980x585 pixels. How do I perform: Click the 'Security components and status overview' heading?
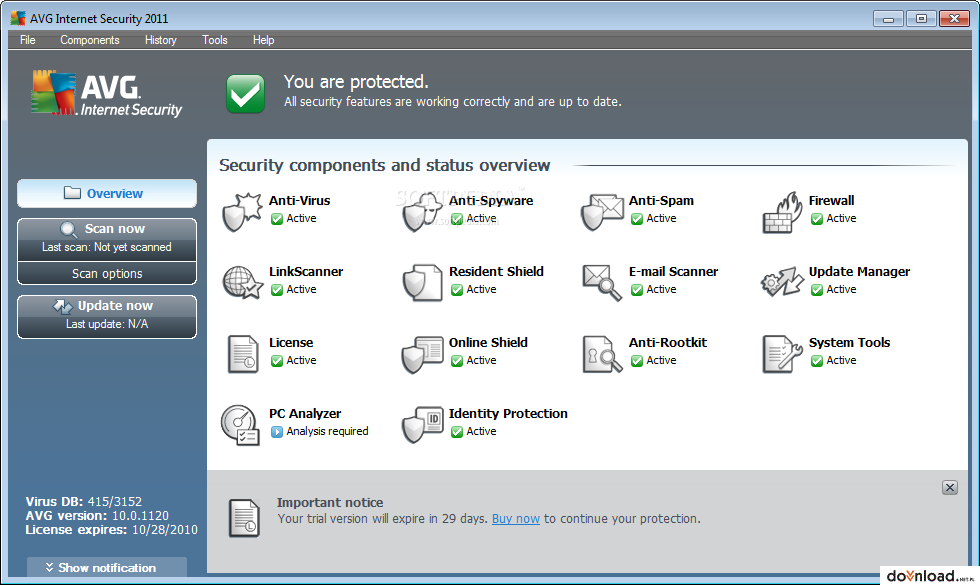384,166
